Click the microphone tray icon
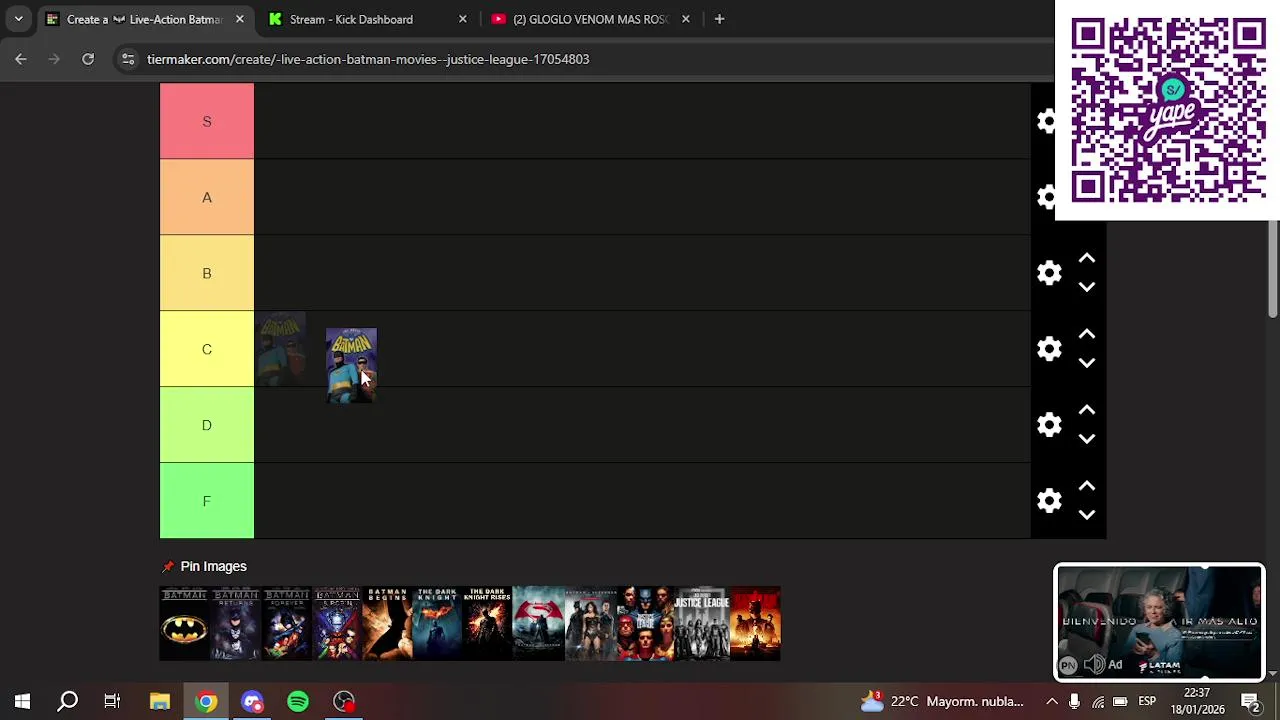The image size is (1280, 720). pos(1074,701)
